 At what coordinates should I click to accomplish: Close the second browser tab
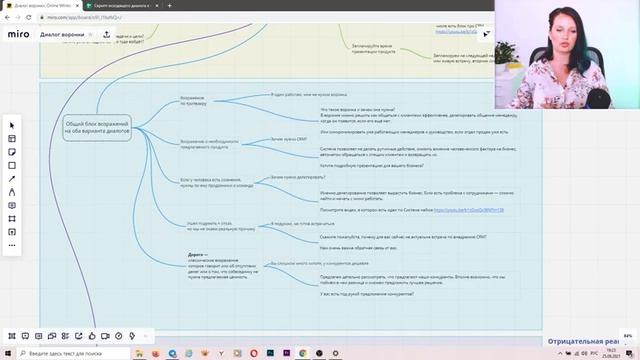[x=157, y=6]
